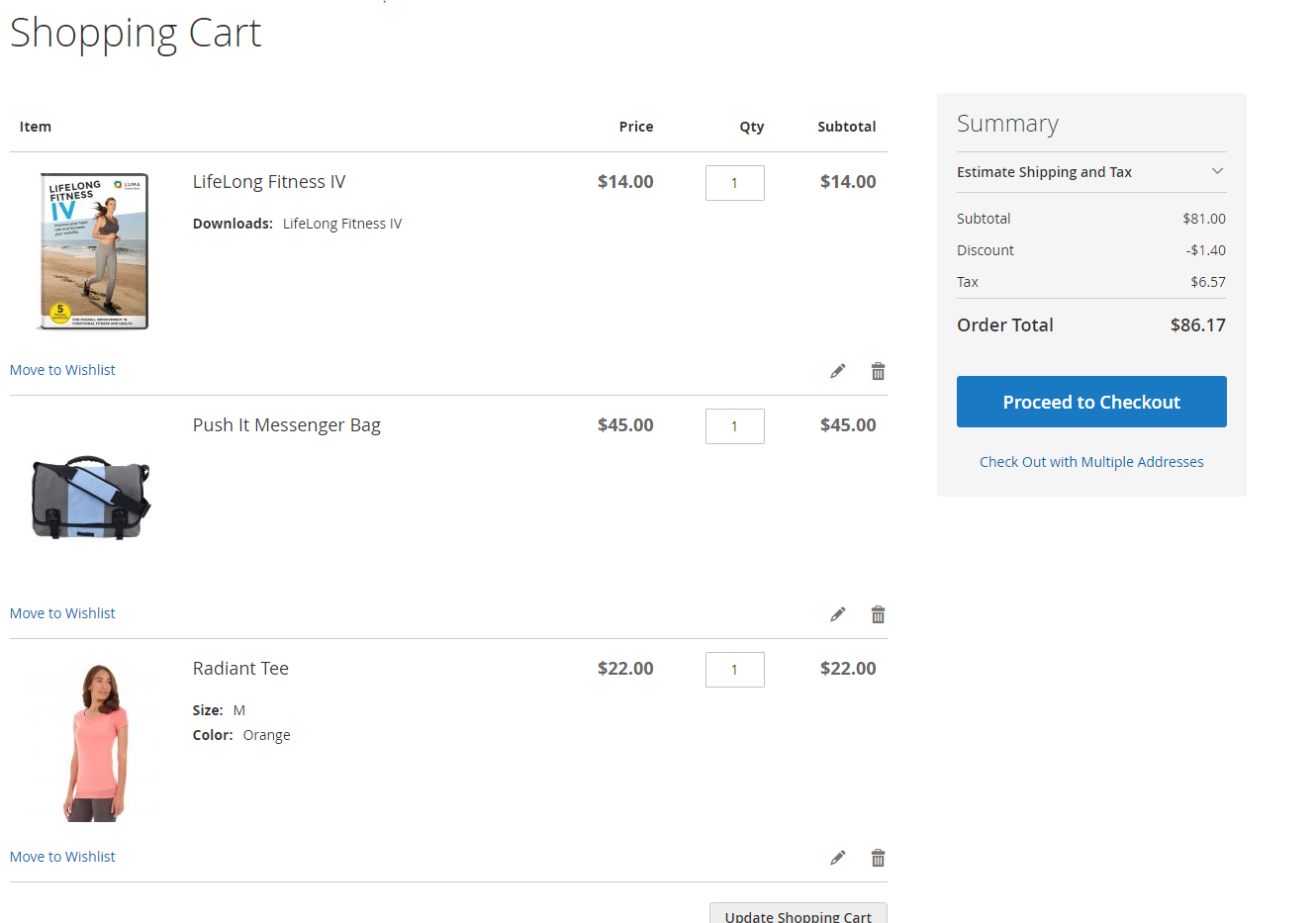Delete Push It Messenger Bag from cart
Image resolution: width=1316 pixels, height=923 pixels.
point(878,614)
